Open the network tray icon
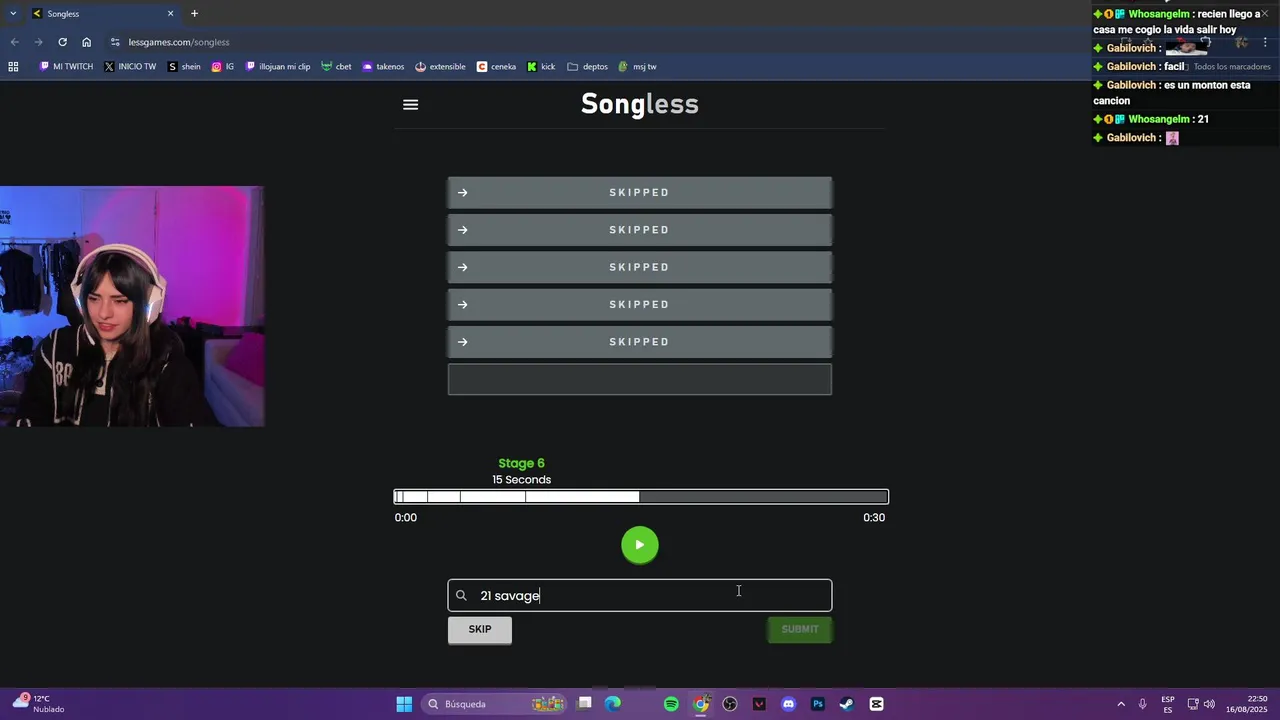1280x720 pixels. [x=1192, y=704]
